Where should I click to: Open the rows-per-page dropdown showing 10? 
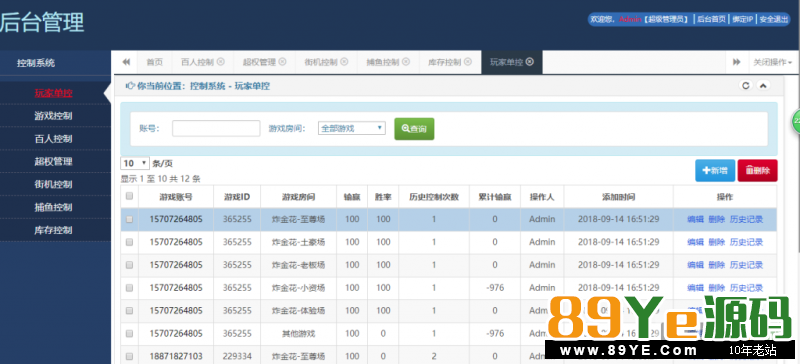(135, 163)
